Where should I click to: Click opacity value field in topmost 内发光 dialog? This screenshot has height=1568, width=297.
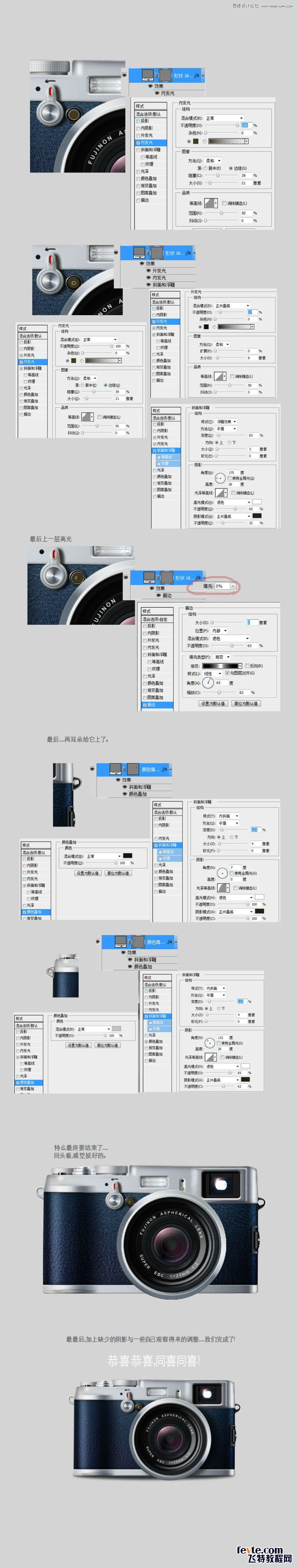coord(247,125)
